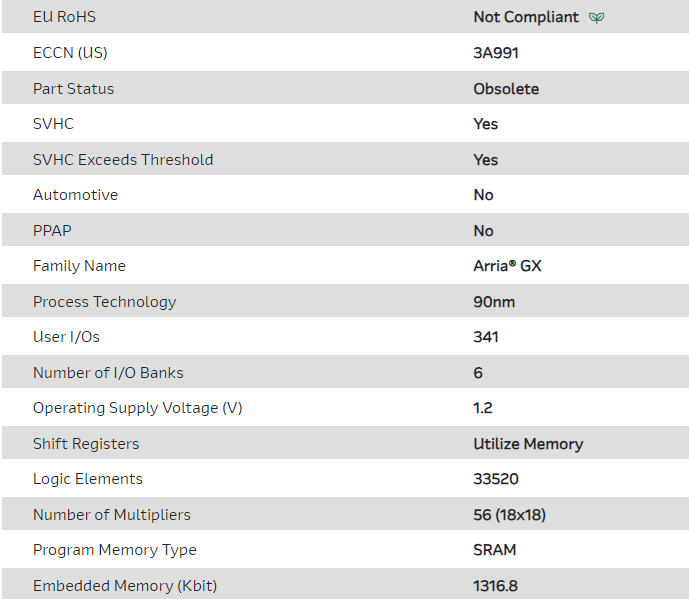This screenshot has height=599, width=689.
Task: Click the ECCN value 3A991
Action: pos(496,53)
